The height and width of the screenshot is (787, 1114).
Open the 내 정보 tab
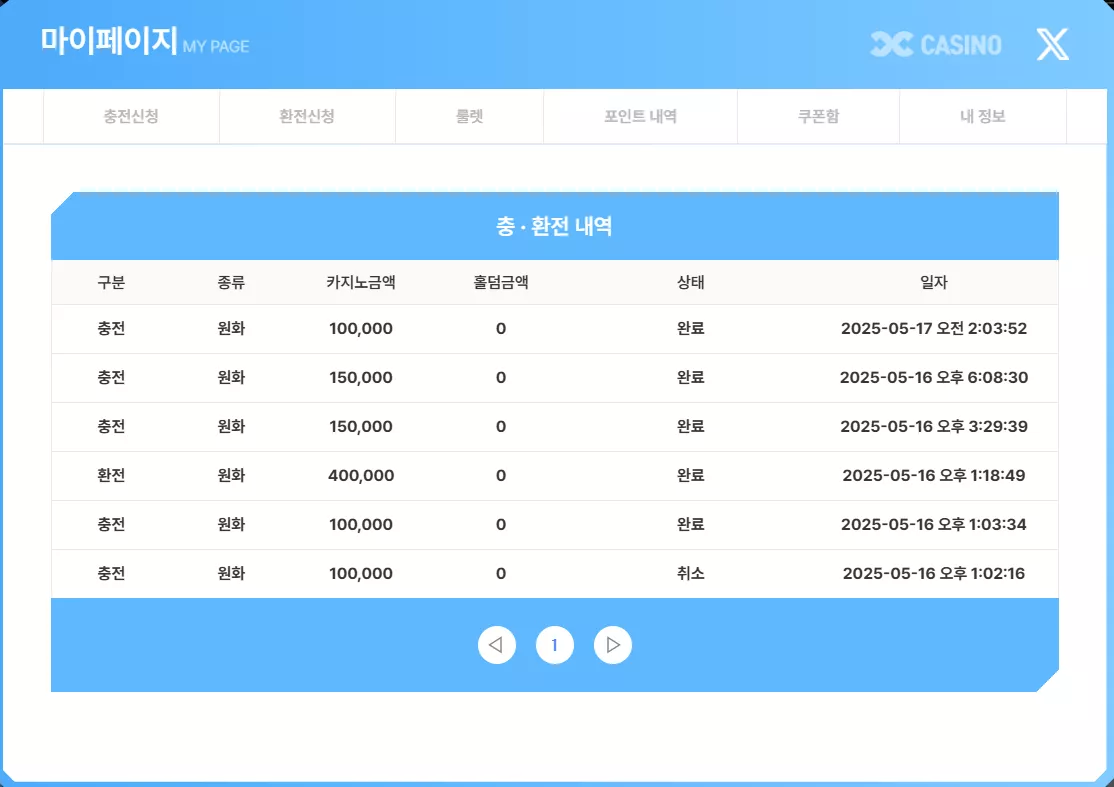coord(983,116)
